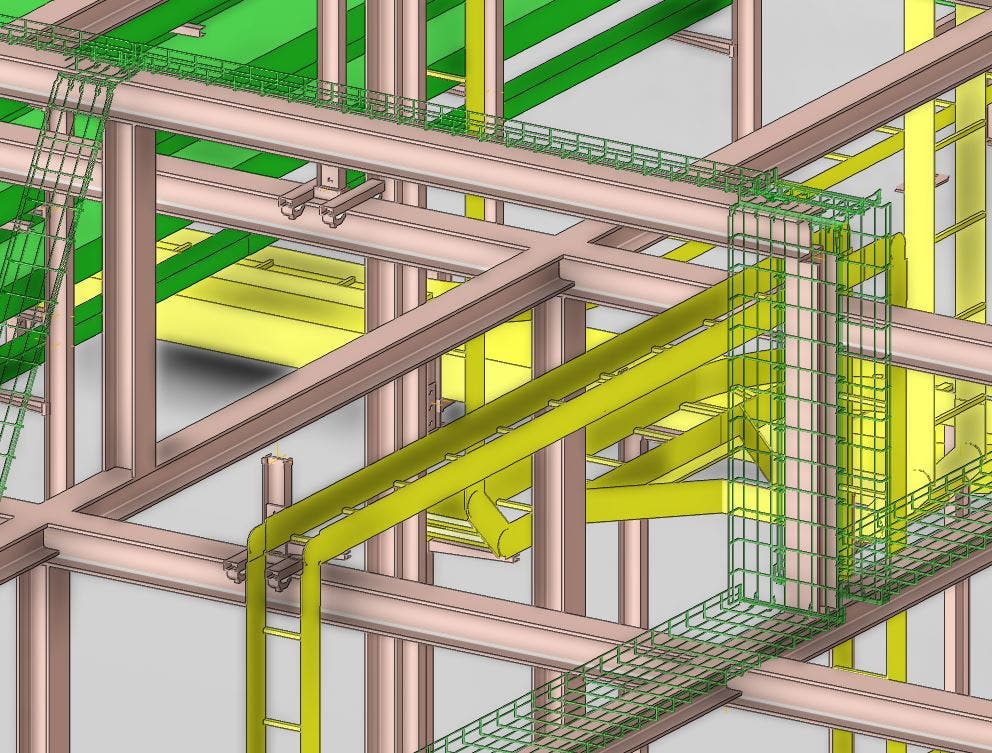The image size is (992, 753).
Task: Select the yellow half-pipe chute fitting under the duct
Action: 497,522
